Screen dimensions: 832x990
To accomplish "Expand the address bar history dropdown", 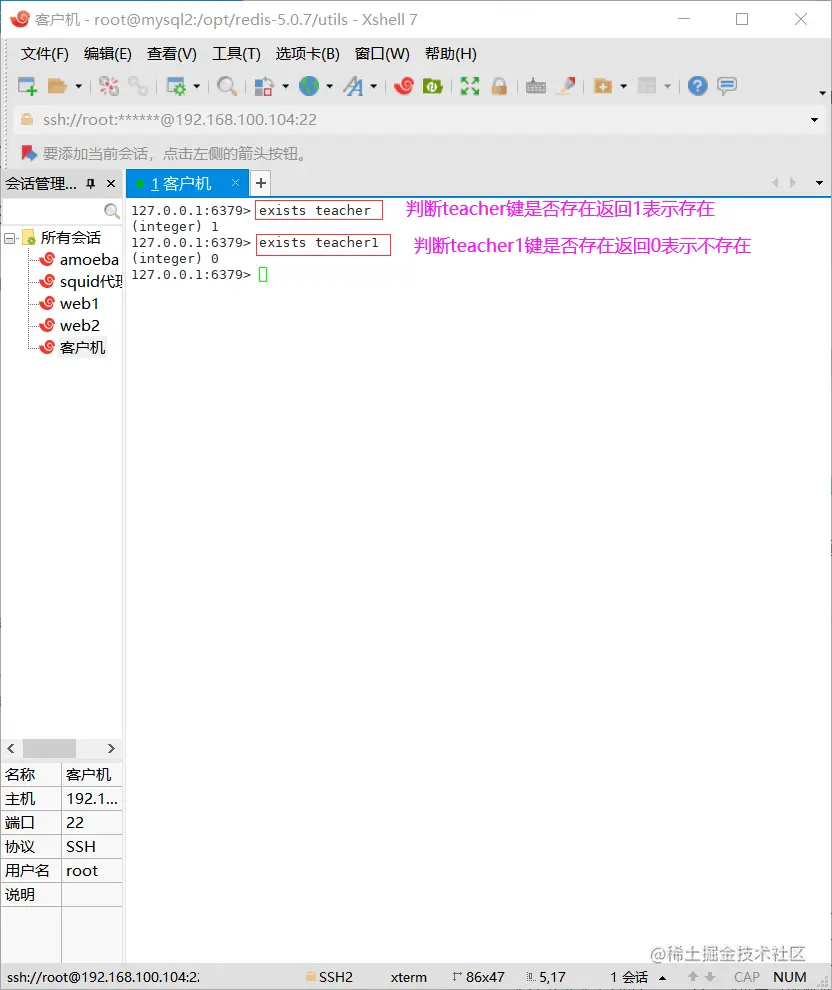I will pyautogui.click(x=814, y=120).
